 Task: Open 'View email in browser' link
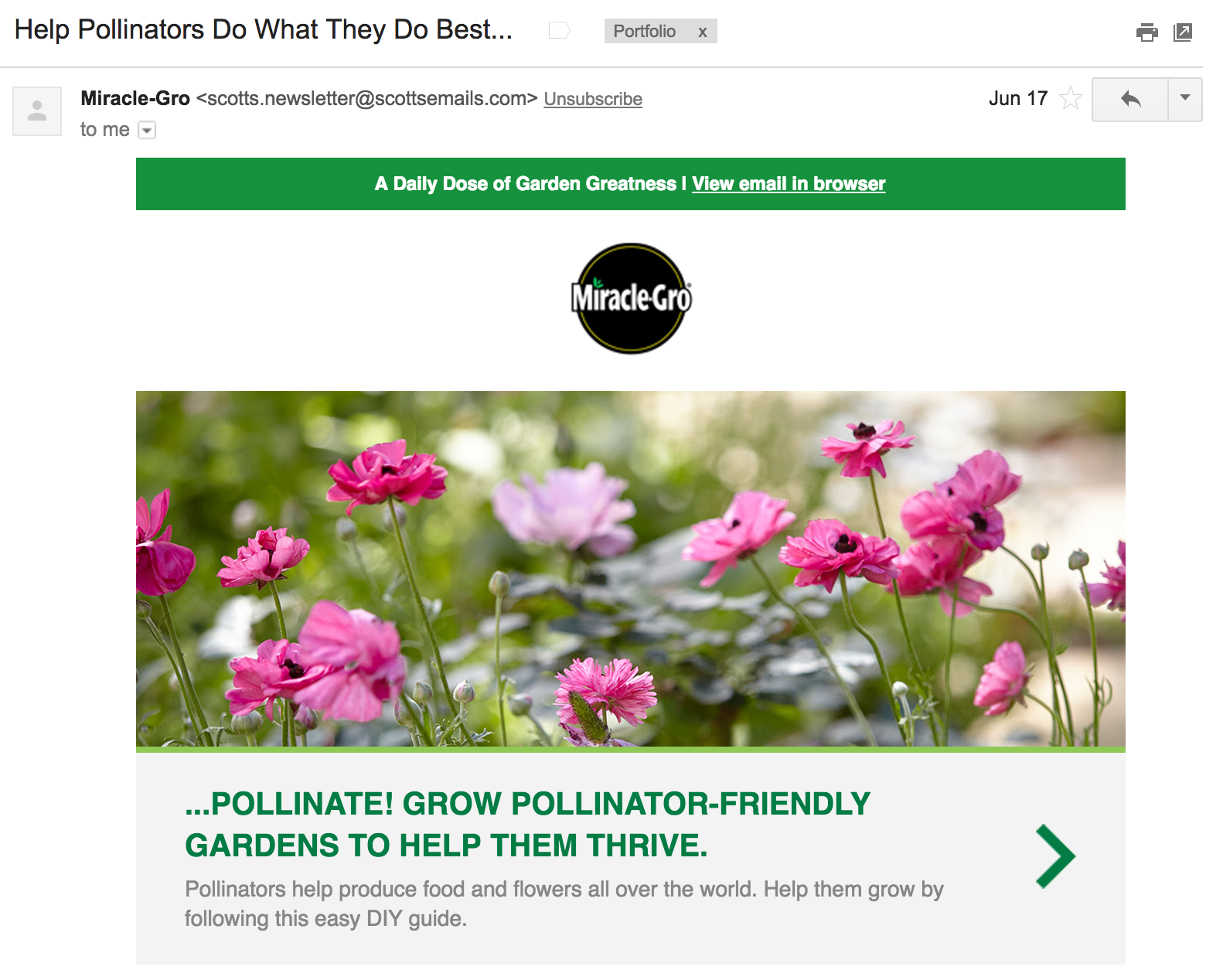tap(789, 184)
